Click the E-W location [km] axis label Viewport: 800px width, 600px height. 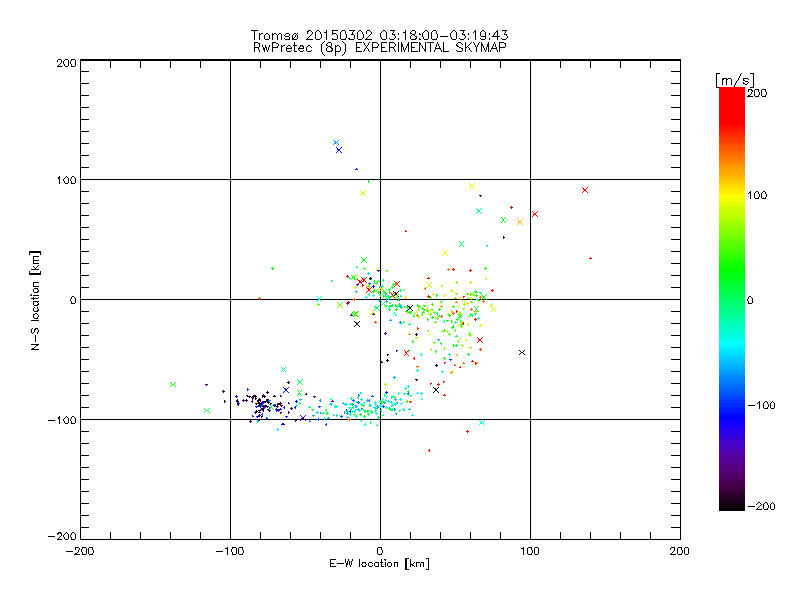[x=379, y=565]
